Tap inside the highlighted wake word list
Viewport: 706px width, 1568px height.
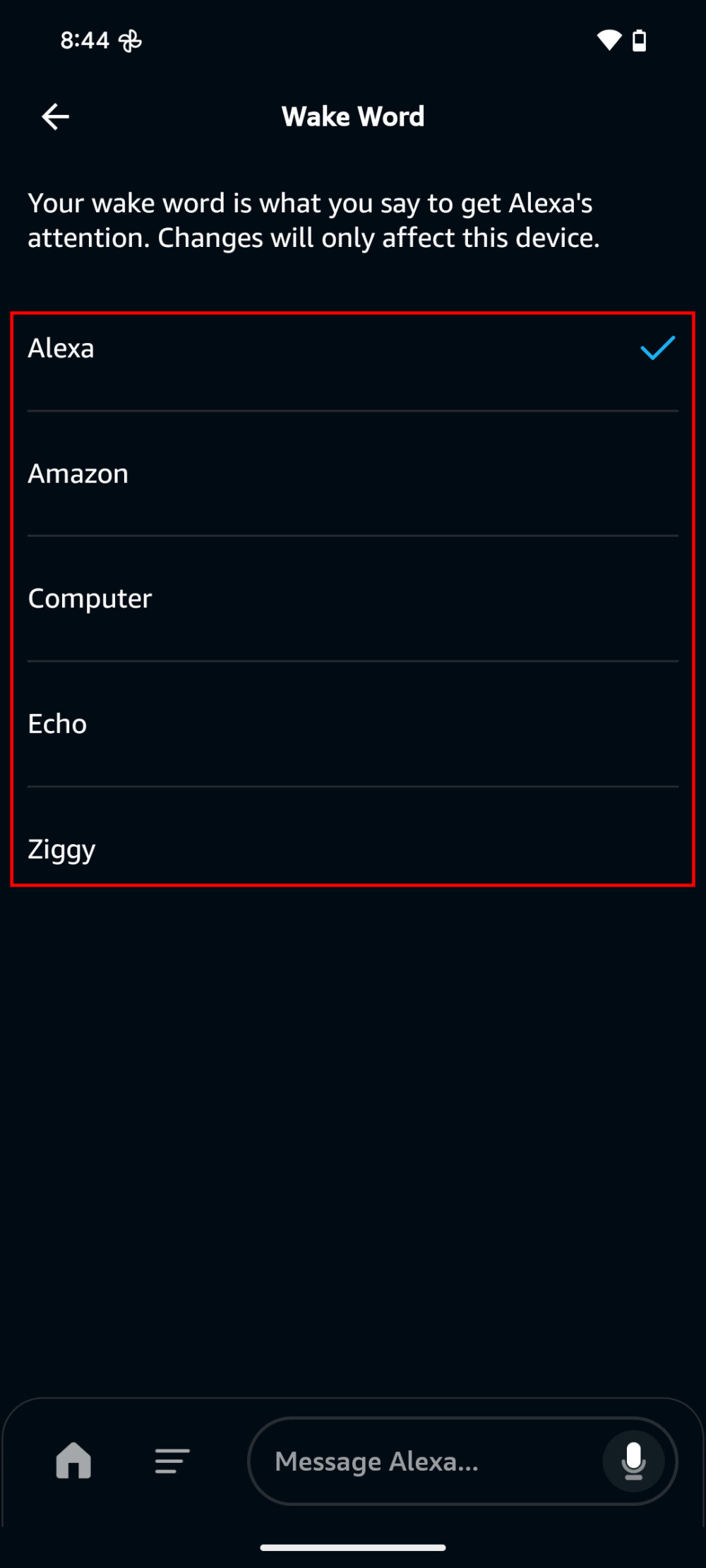353,598
